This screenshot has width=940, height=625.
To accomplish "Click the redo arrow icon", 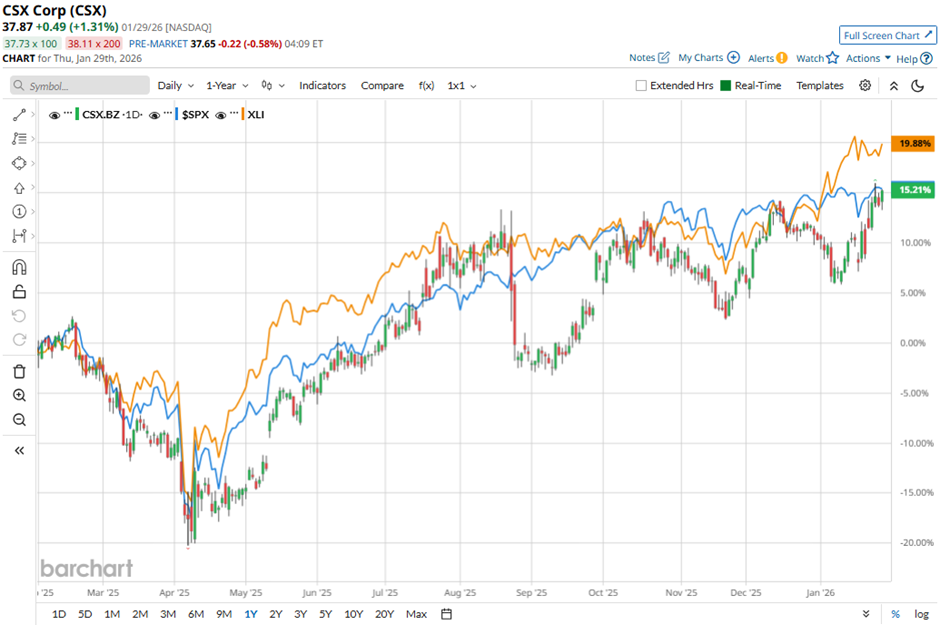I will [19, 340].
